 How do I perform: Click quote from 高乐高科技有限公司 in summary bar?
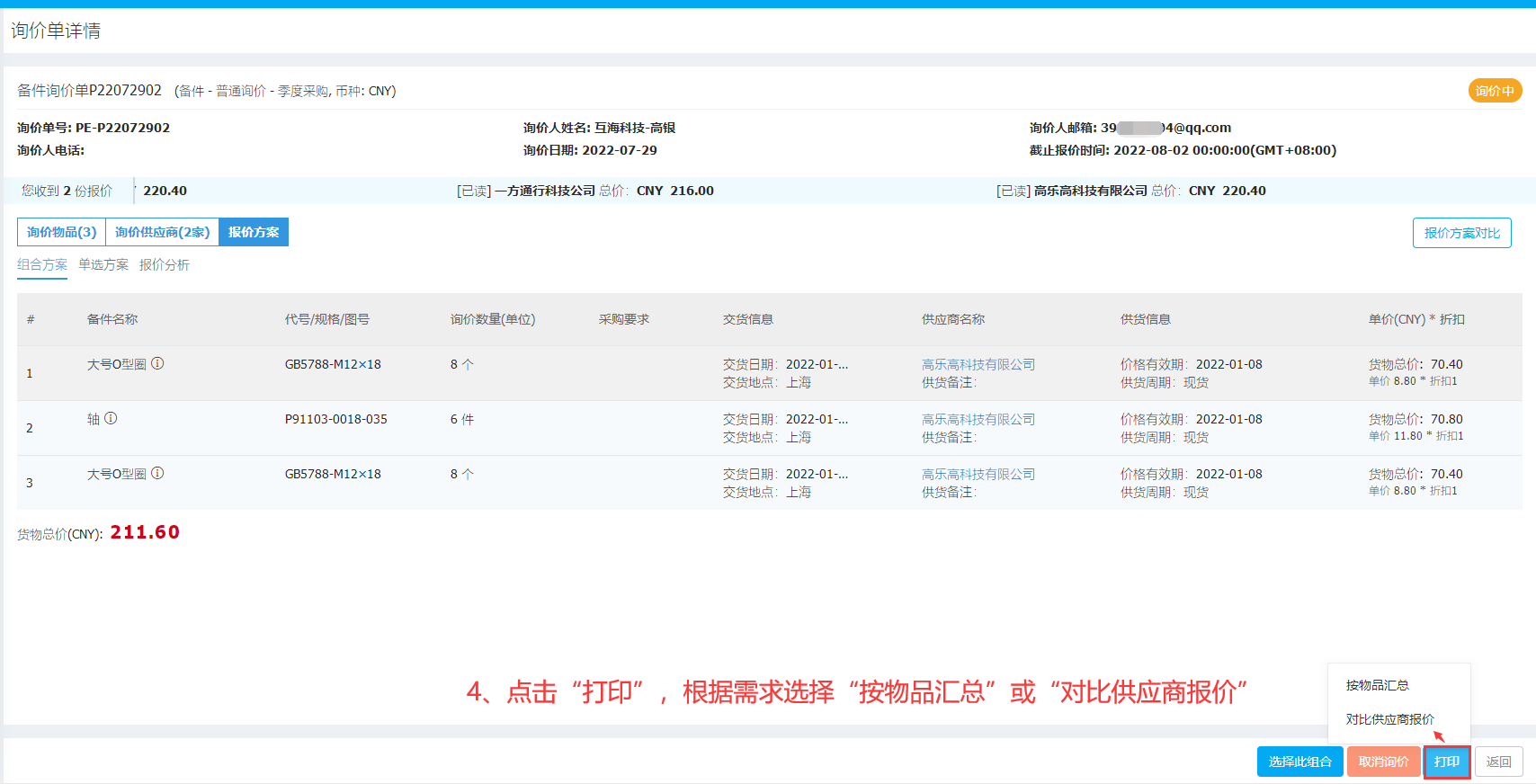(1131, 191)
